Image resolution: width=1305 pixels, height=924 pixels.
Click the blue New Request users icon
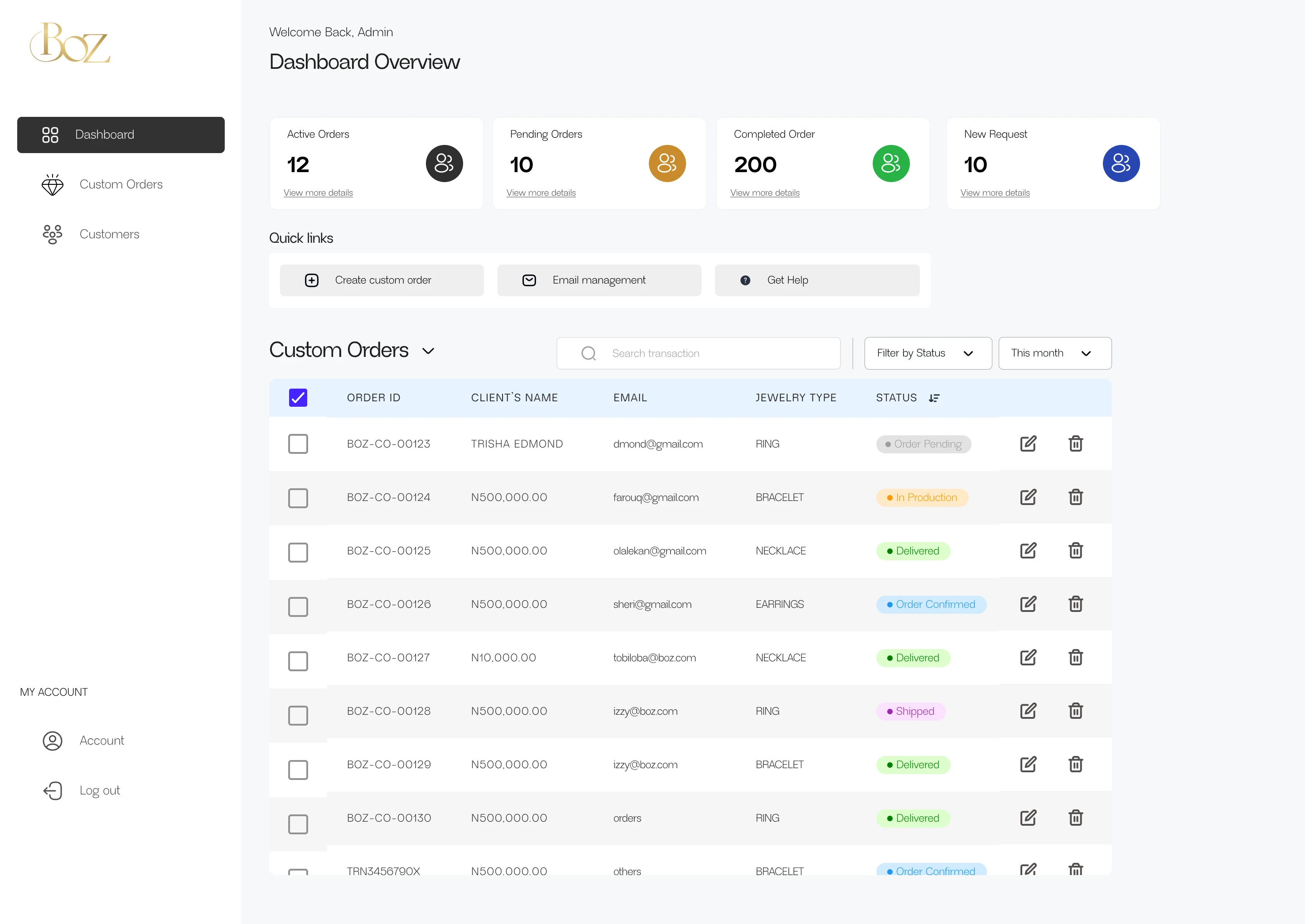tap(1121, 164)
